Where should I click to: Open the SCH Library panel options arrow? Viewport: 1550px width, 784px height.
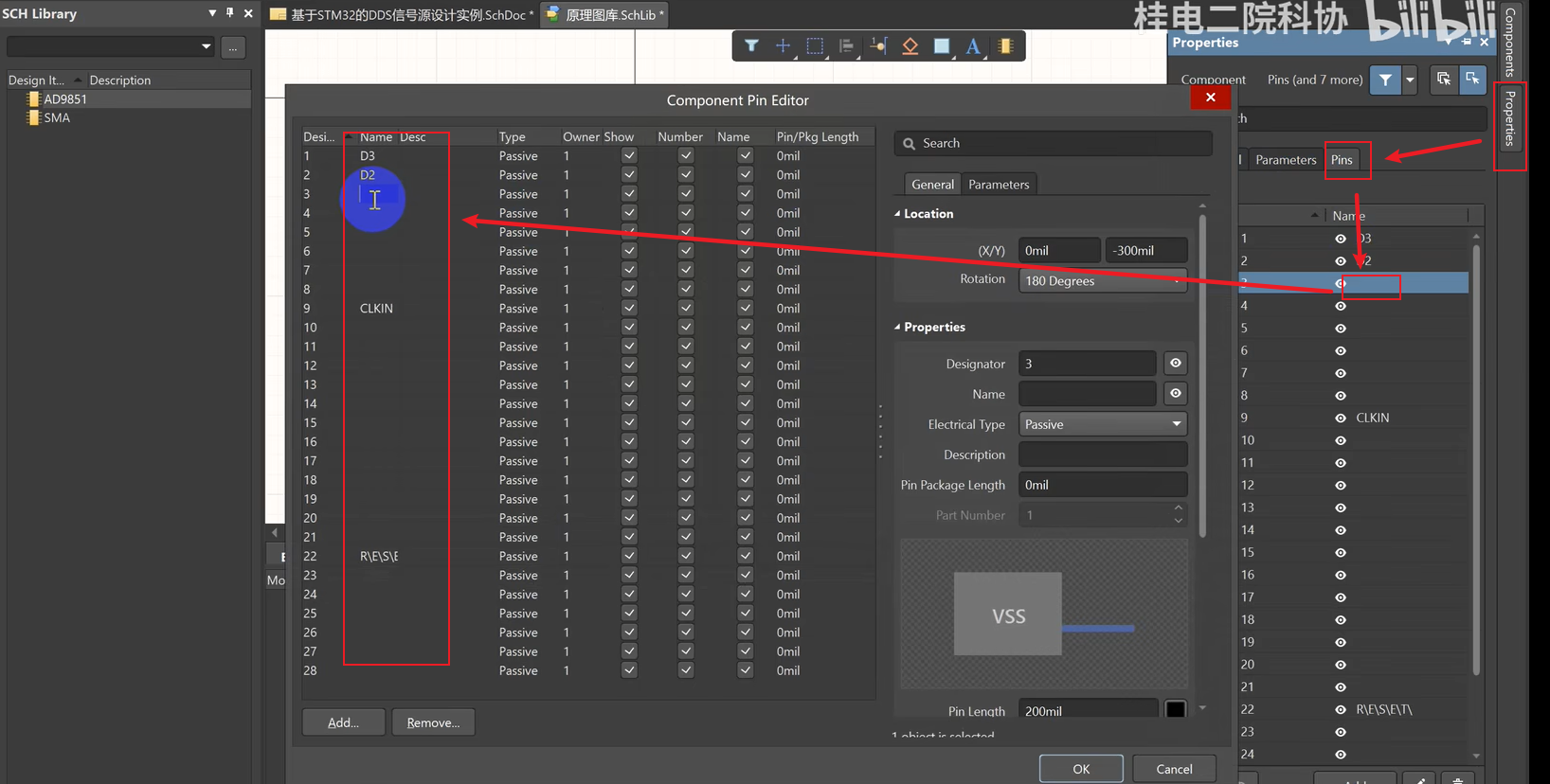(212, 13)
